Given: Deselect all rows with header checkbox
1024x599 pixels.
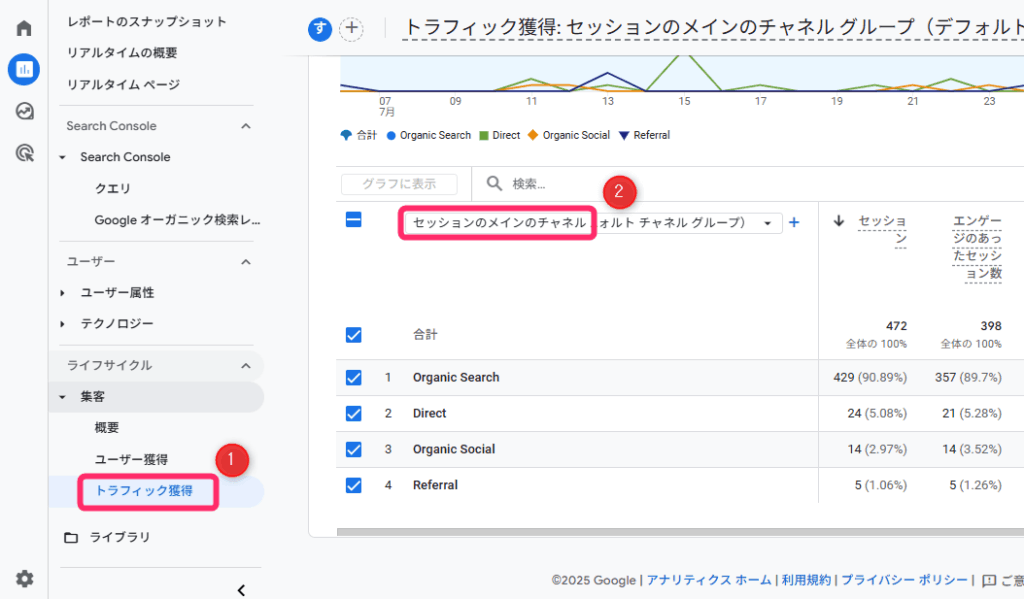Looking at the screenshot, I should 353,219.
